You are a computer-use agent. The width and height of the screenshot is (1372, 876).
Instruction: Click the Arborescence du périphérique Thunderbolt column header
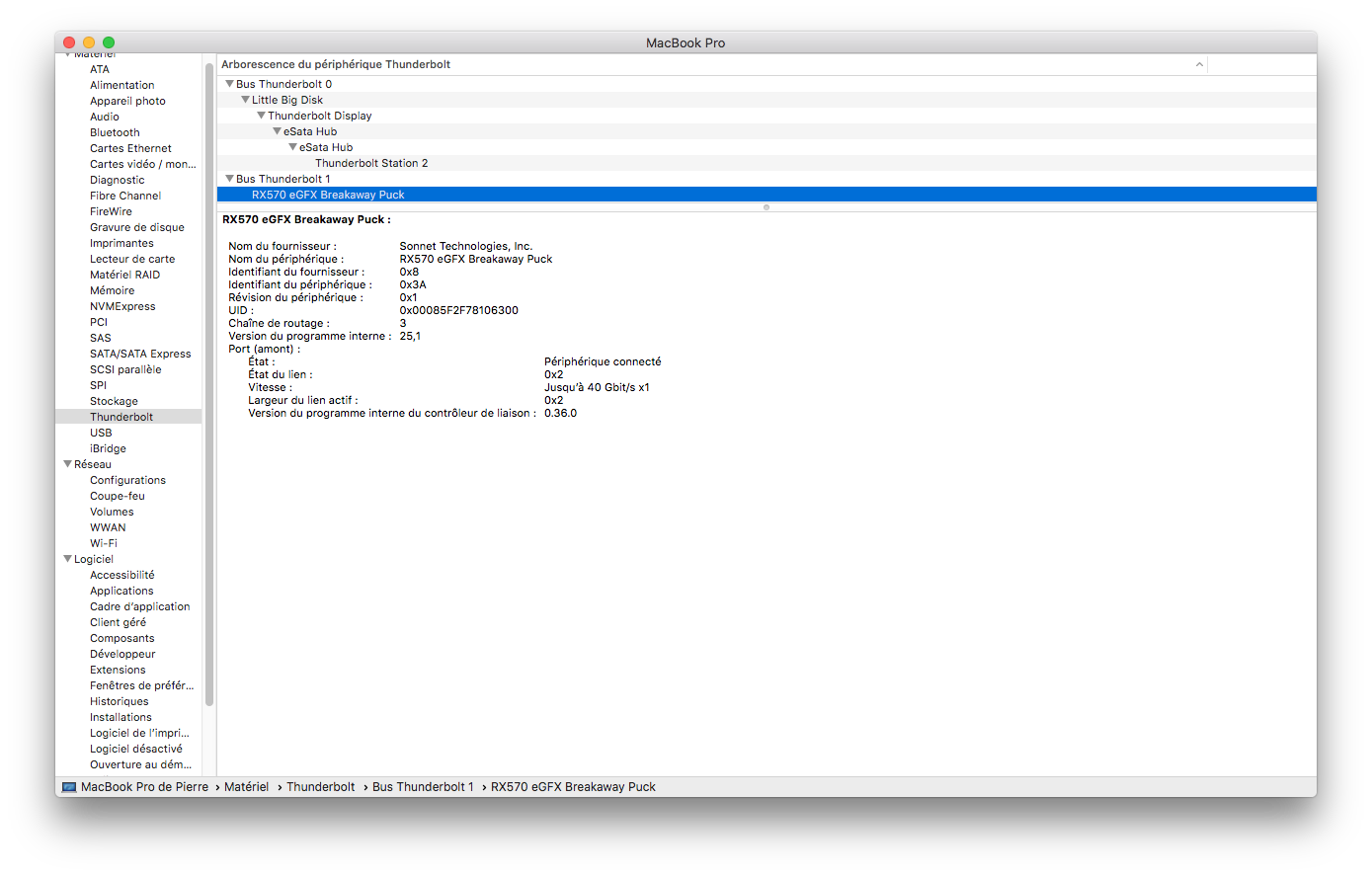pos(335,64)
